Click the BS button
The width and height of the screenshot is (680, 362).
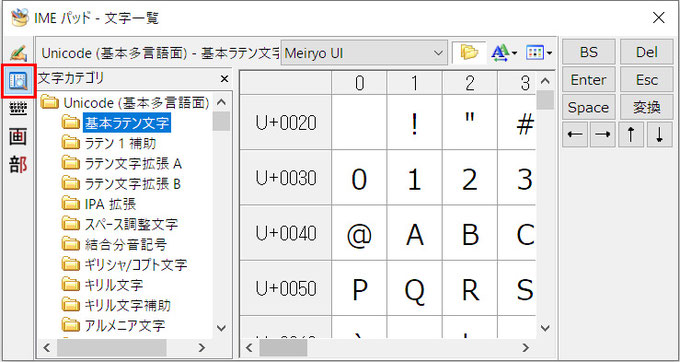[588, 52]
